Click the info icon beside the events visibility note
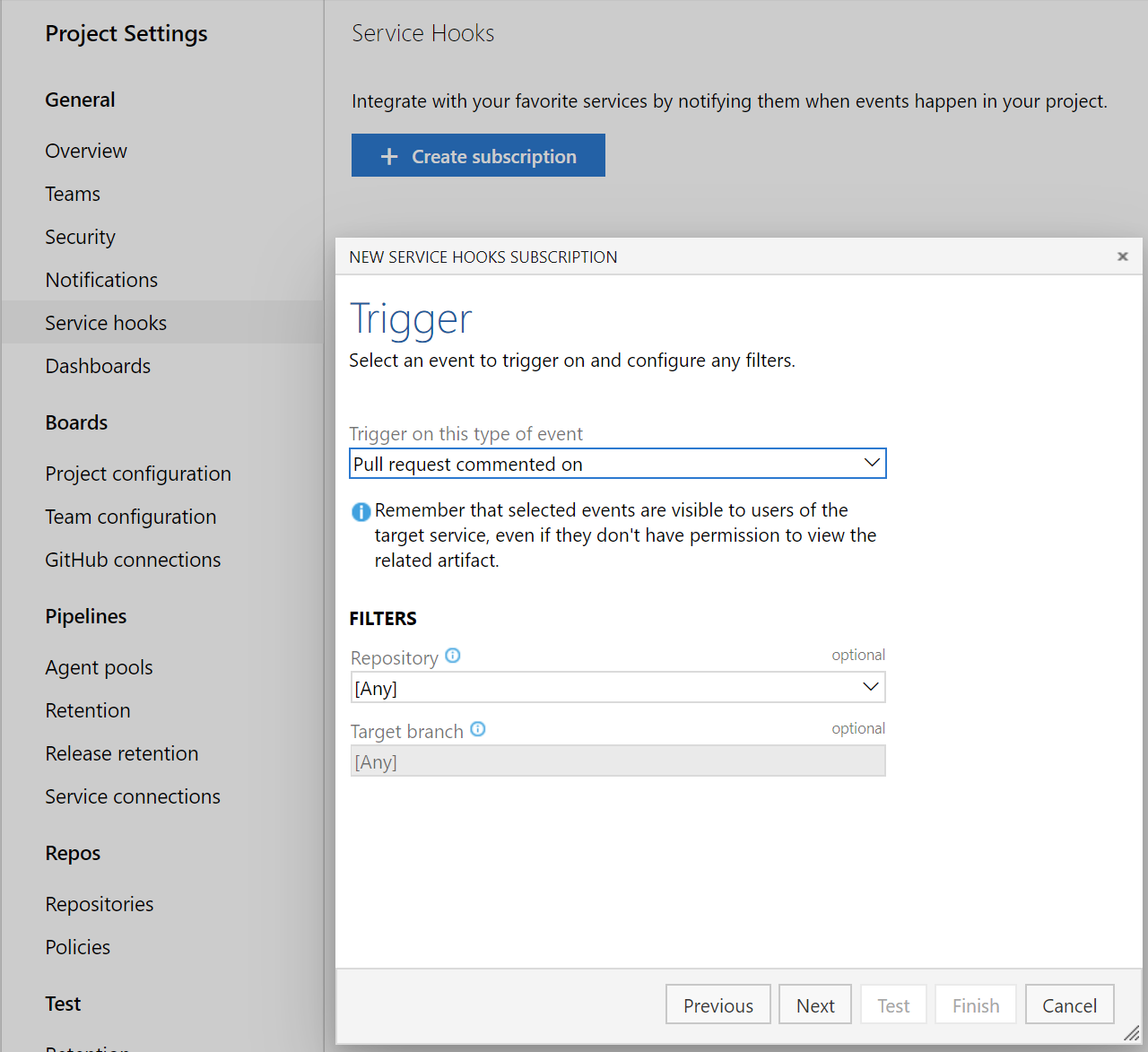Screen dimensions: 1148x1052 [x=361, y=511]
